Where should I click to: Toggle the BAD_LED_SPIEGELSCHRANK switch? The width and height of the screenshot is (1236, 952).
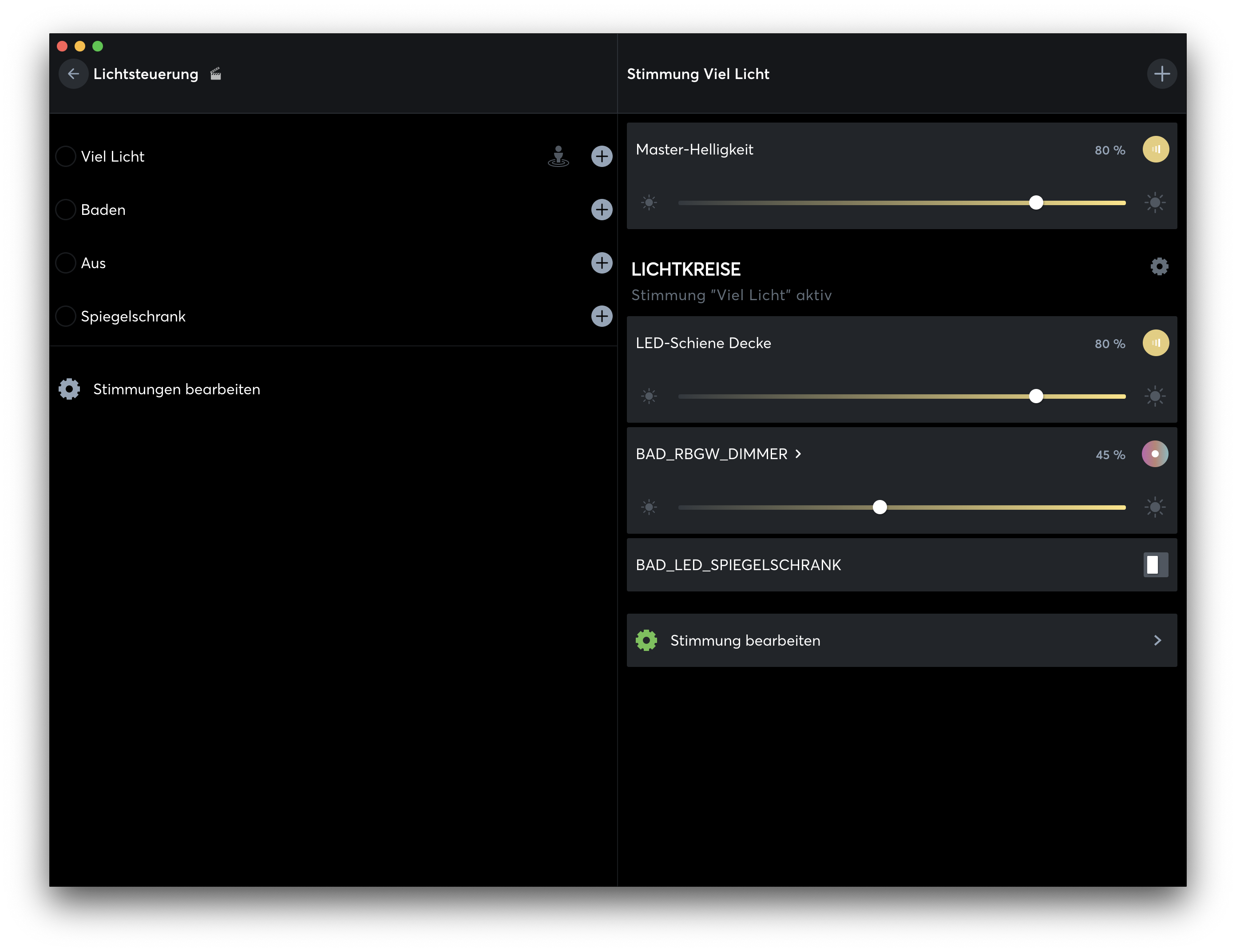(x=1155, y=565)
